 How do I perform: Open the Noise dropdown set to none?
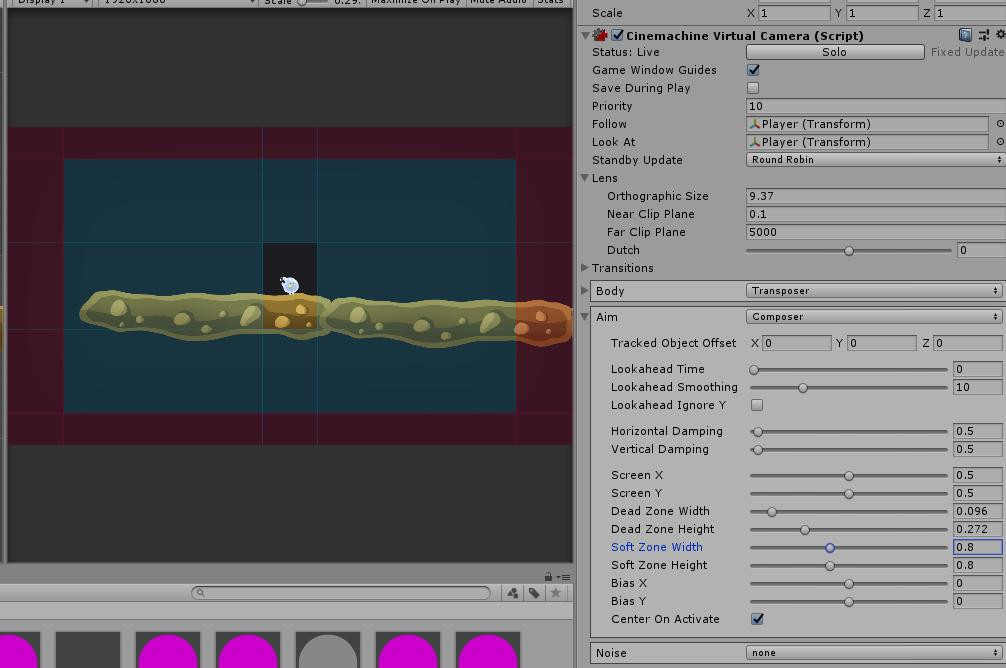tap(874, 653)
